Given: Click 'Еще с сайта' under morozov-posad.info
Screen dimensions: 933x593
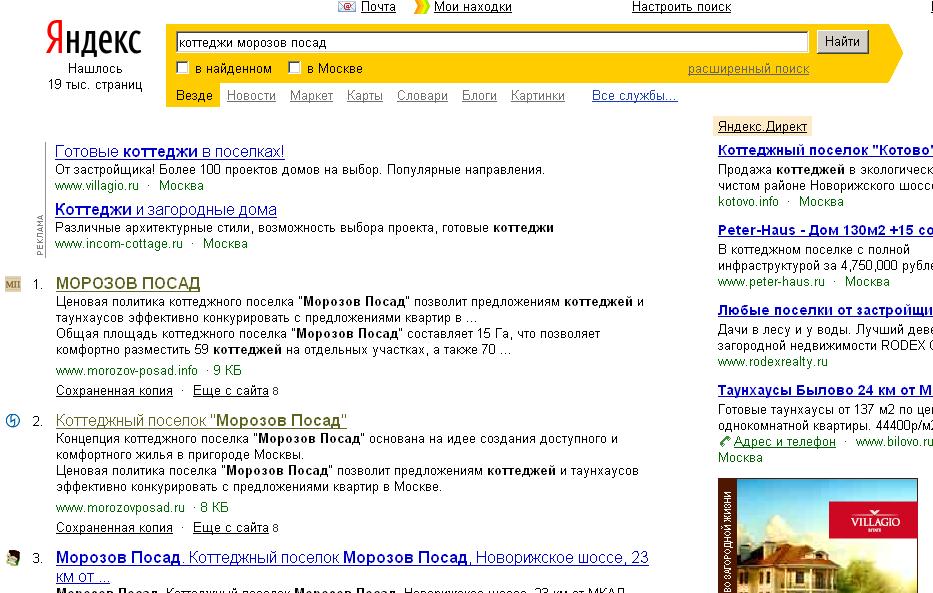Looking at the screenshot, I should pyautogui.click(x=231, y=391).
